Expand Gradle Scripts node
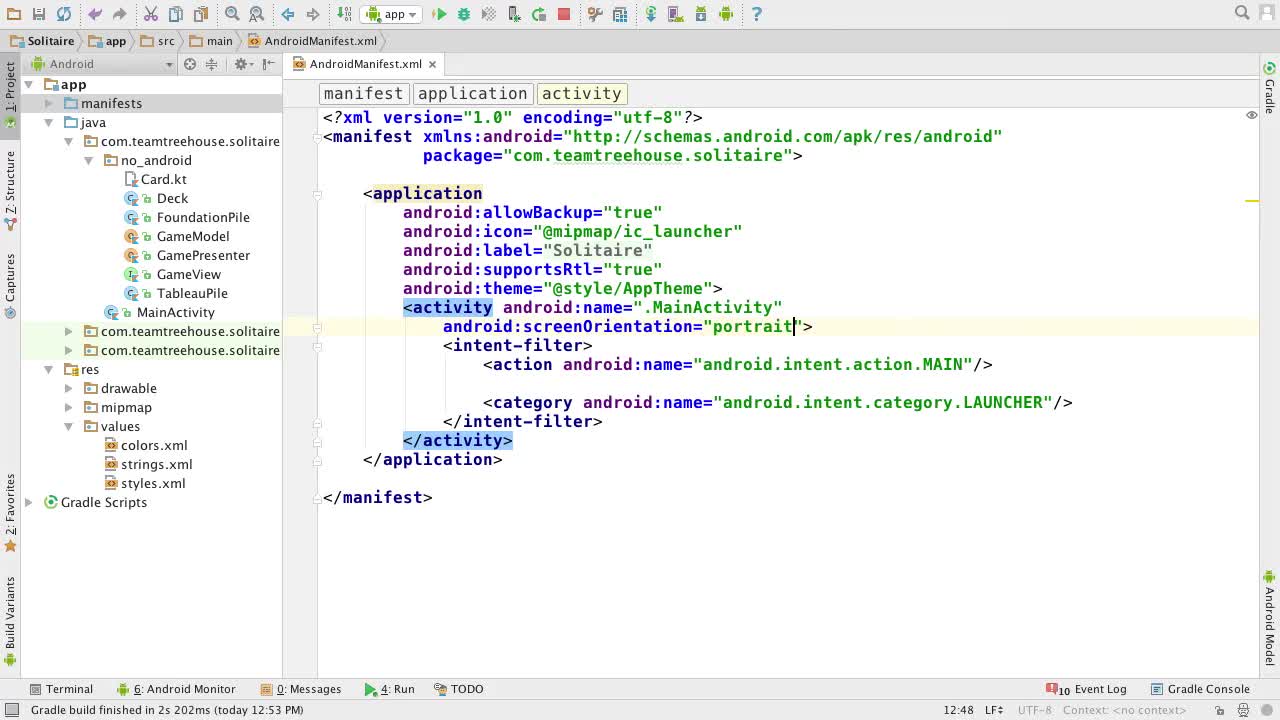The height and width of the screenshot is (720, 1280). point(29,503)
